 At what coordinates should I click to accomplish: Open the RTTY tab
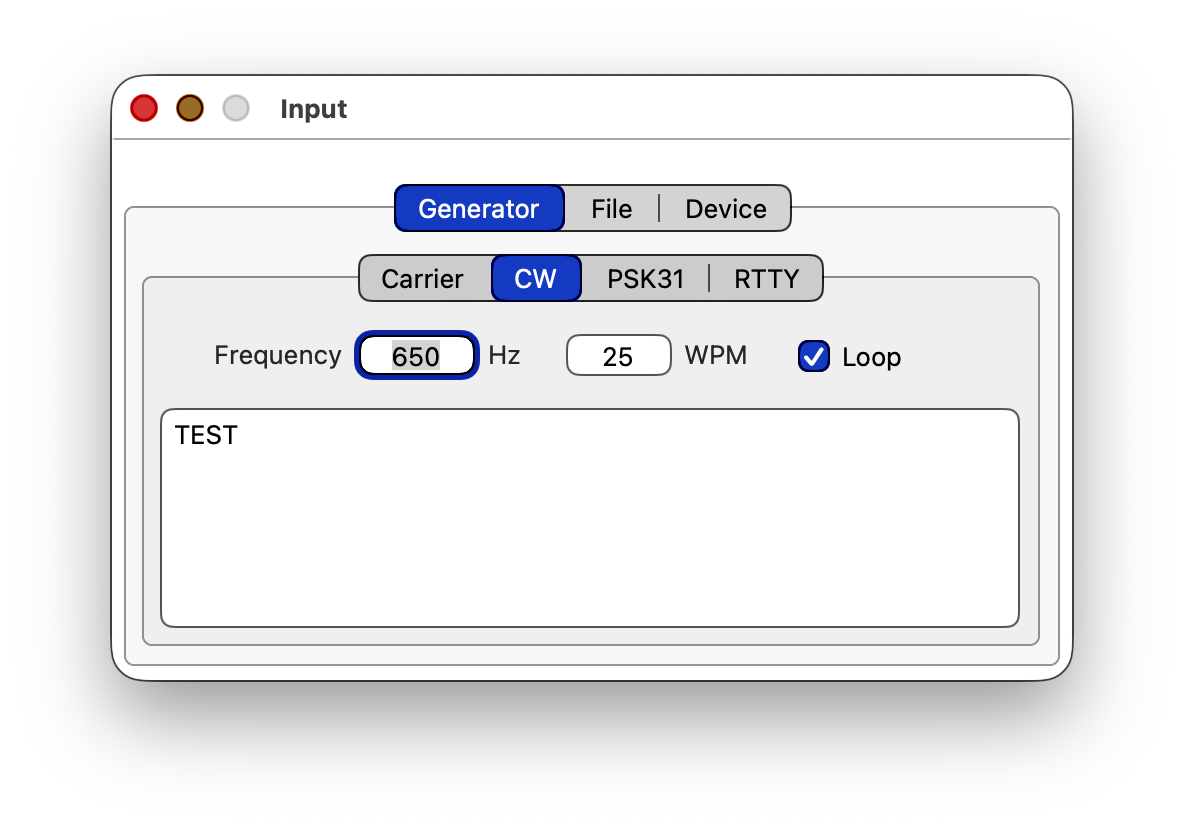[x=766, y=279]
